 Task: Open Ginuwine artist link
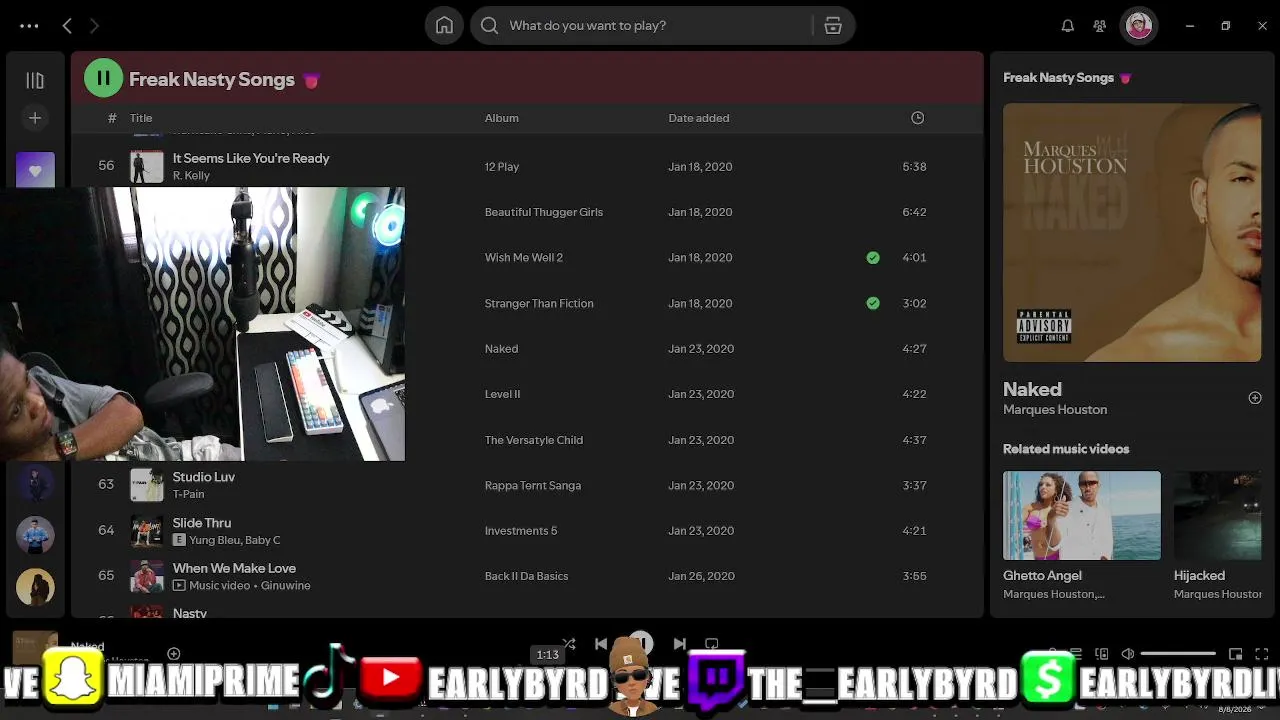coord(285,585)
